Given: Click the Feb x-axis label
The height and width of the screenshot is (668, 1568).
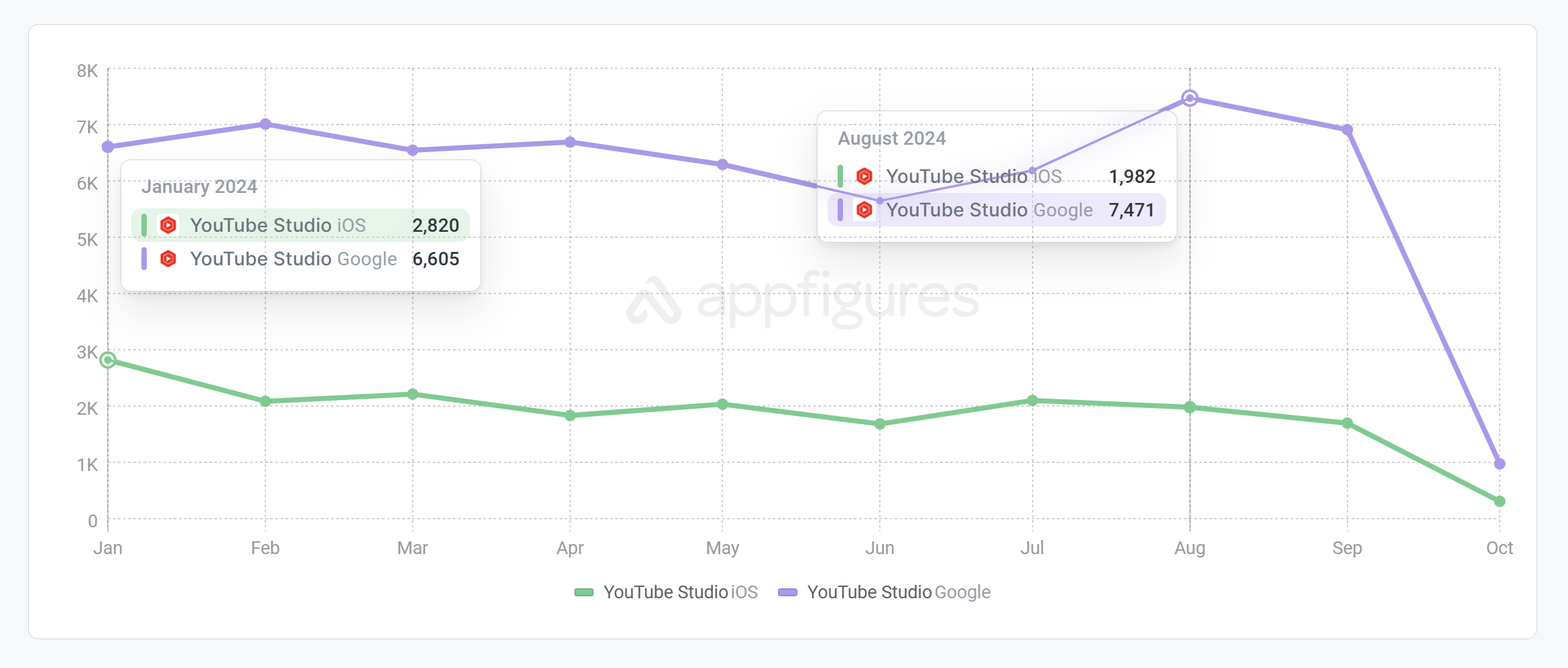Looking at the screenshot, I should [265, 548].
